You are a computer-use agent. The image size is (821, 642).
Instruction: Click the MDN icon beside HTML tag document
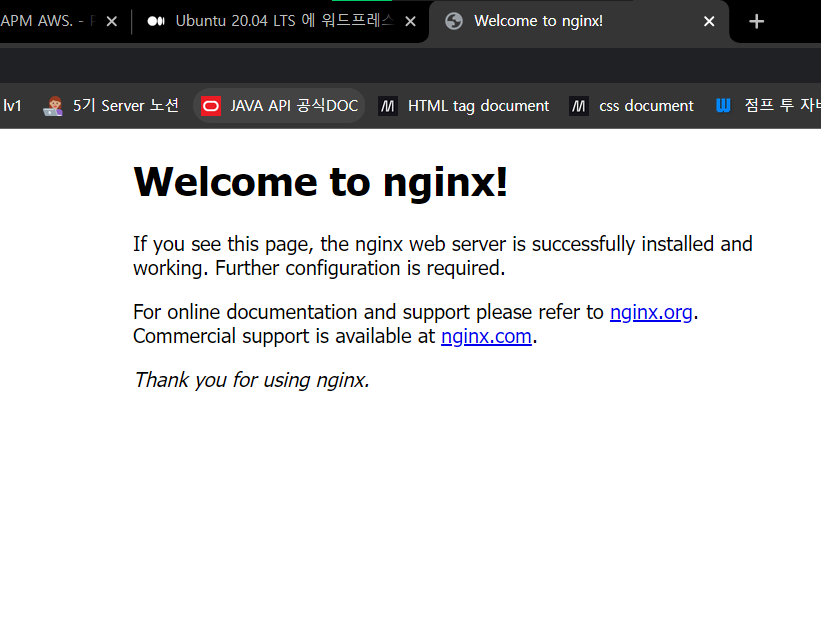(387, 106)
